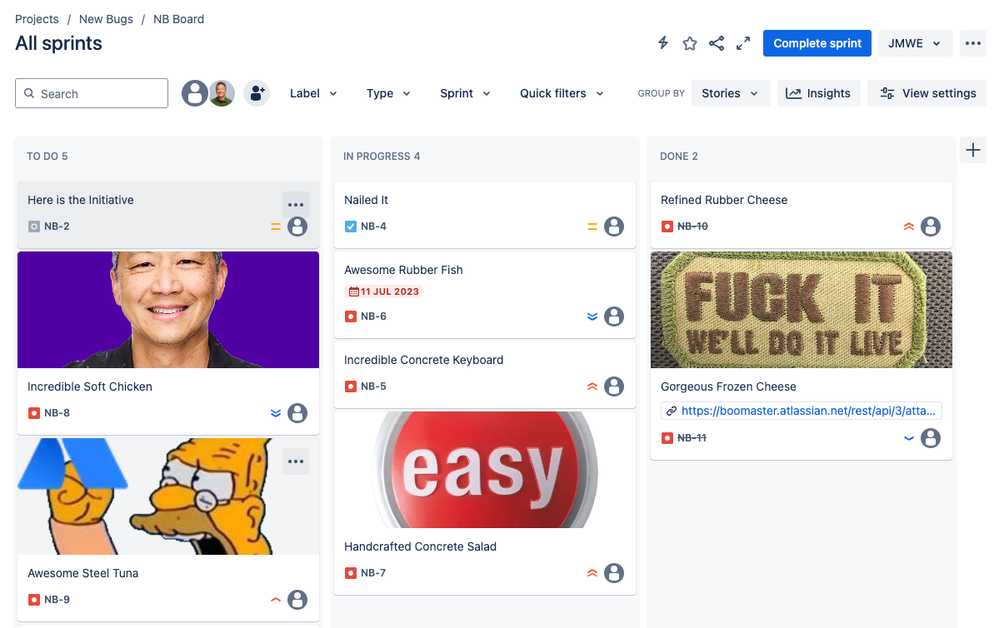Click assignee avatar on NB-7 card
Screen dimensions: 999x628
click(614, 573)
